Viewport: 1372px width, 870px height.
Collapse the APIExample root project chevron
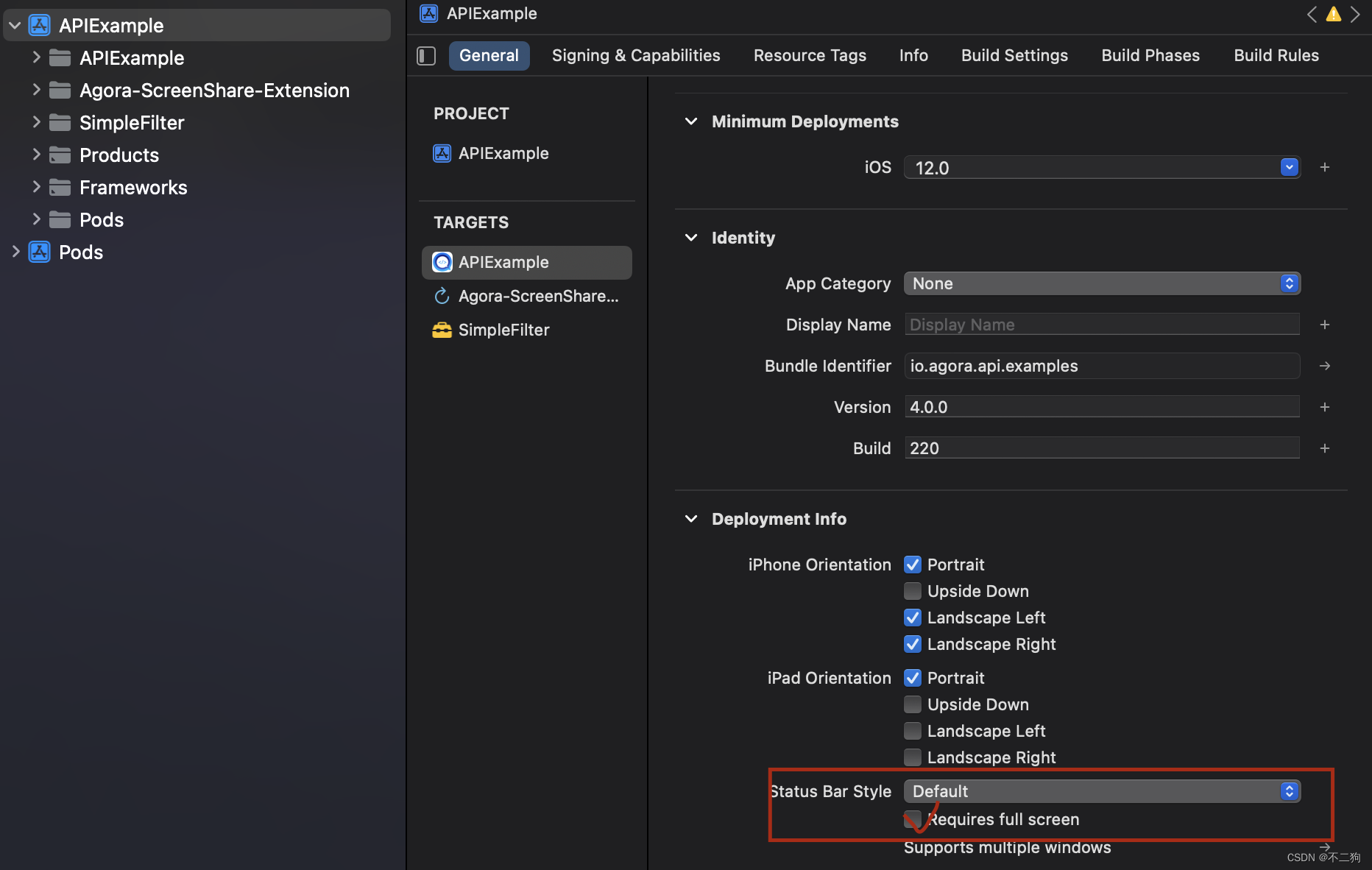15,26
